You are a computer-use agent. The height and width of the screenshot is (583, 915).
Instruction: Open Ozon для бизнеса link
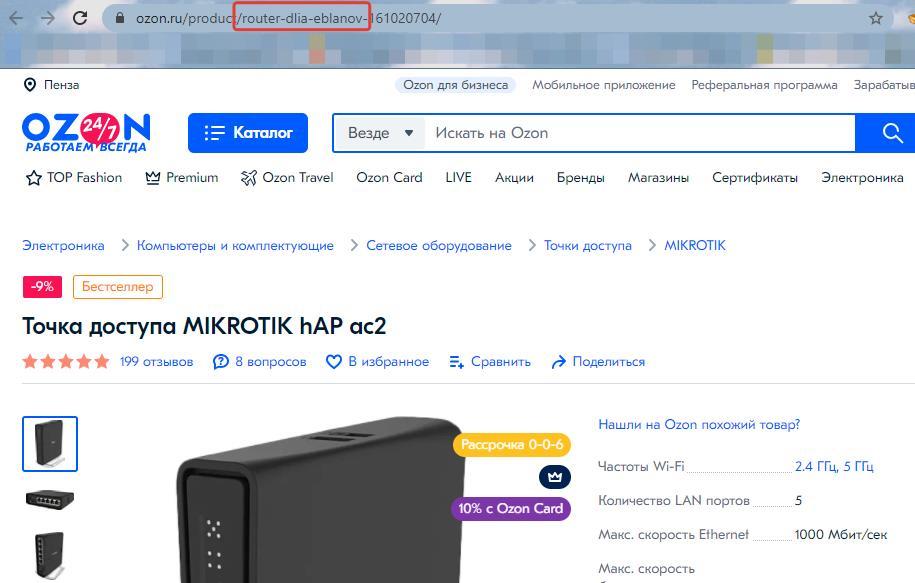coord(455,85)
